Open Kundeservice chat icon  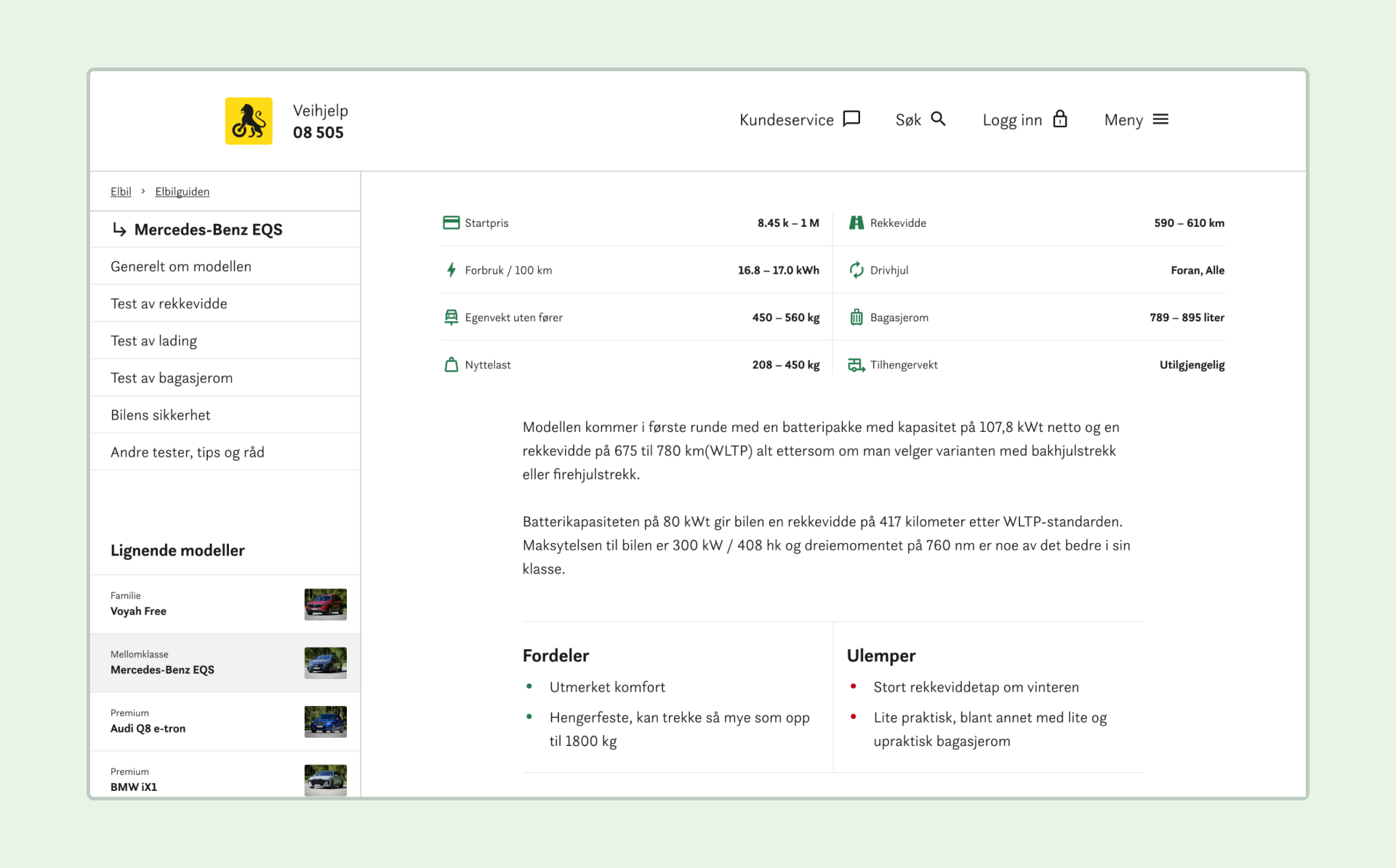click(x=851, y=119)
